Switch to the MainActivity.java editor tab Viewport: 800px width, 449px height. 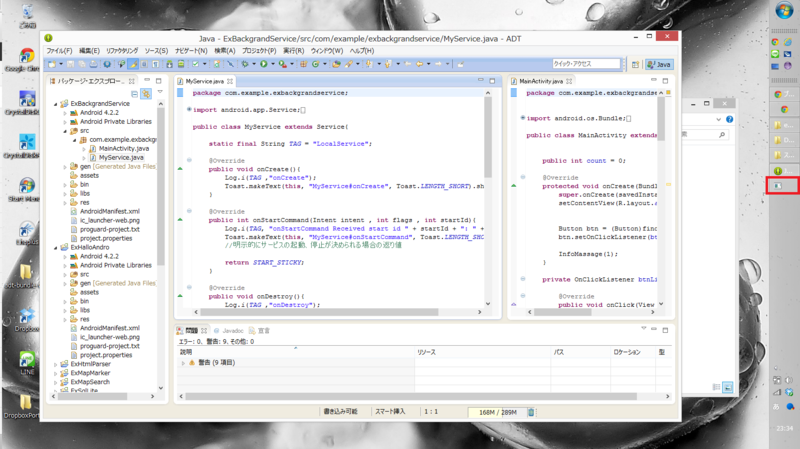pyautogui.click(x=541, y=81)
